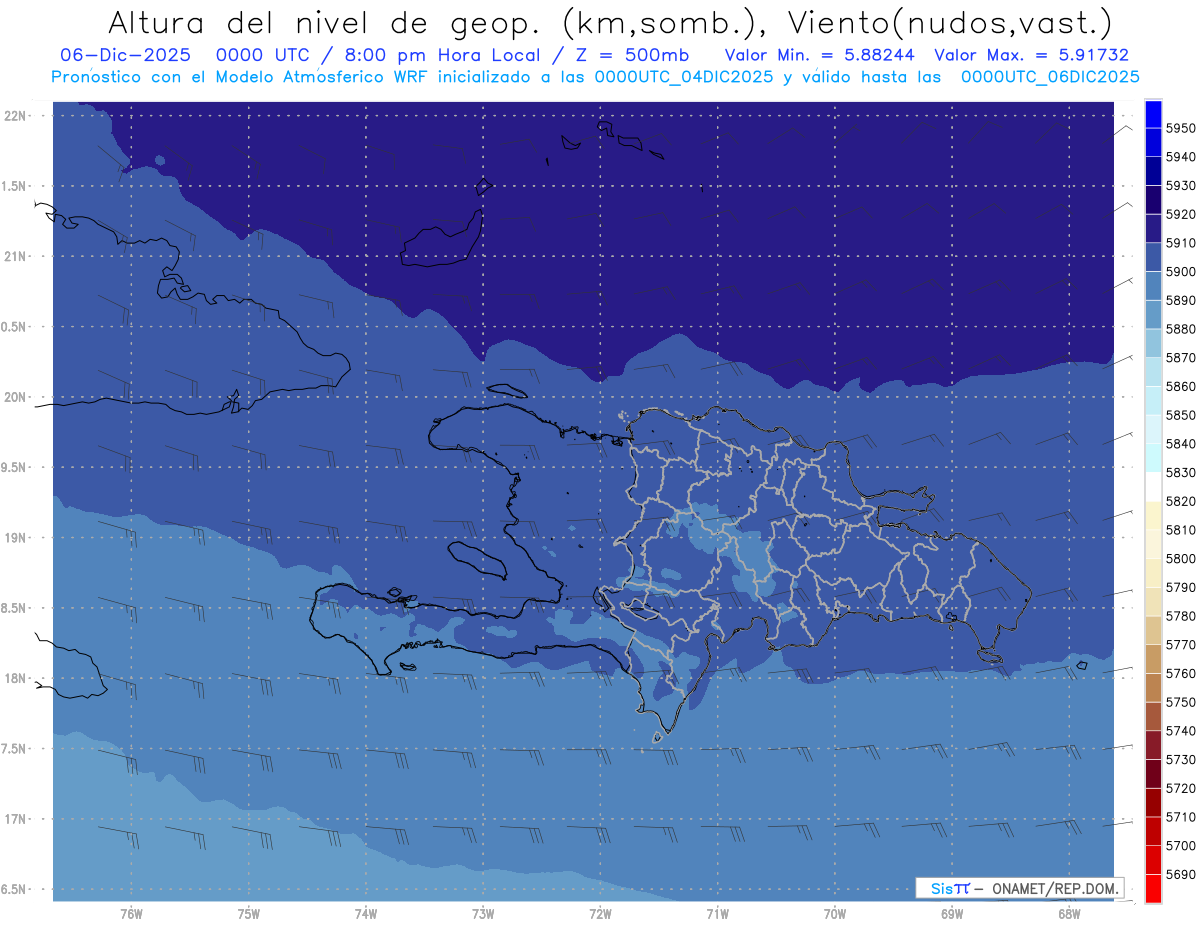Click the 5880 legend value
The width and height of the screenshot is (1200, 927).
pyautogui.click(x=1180, y=329)
